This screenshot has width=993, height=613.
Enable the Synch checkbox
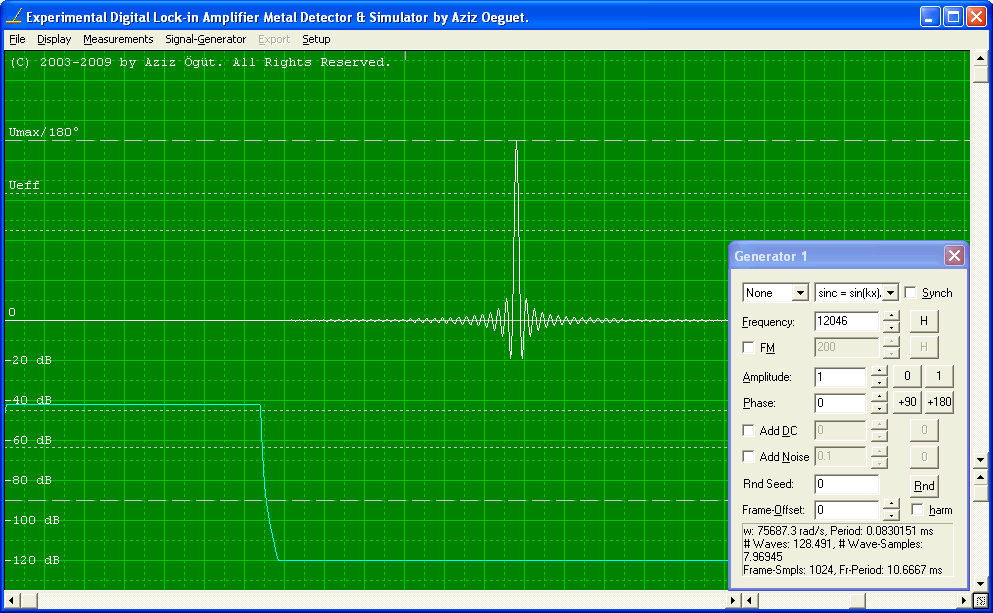coord(911,293)
